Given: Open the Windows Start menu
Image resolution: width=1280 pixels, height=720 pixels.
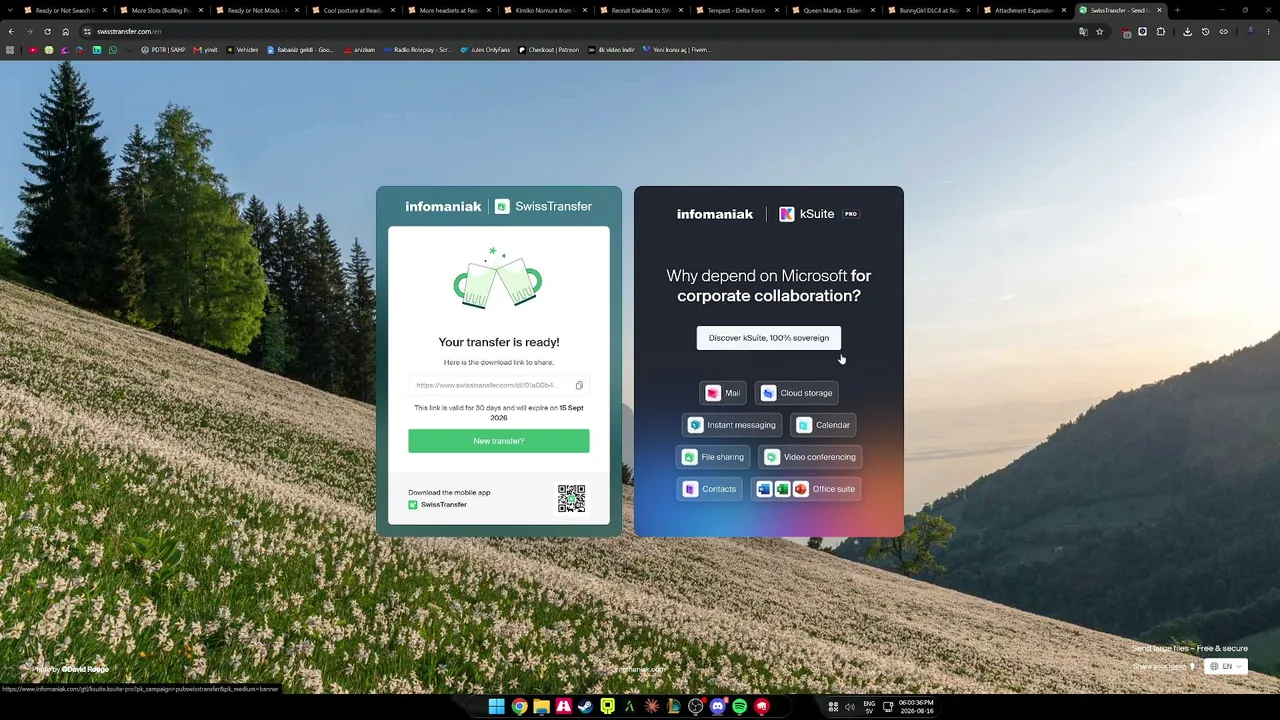Looking at the screenshot, I should click(x=497, y=707).
